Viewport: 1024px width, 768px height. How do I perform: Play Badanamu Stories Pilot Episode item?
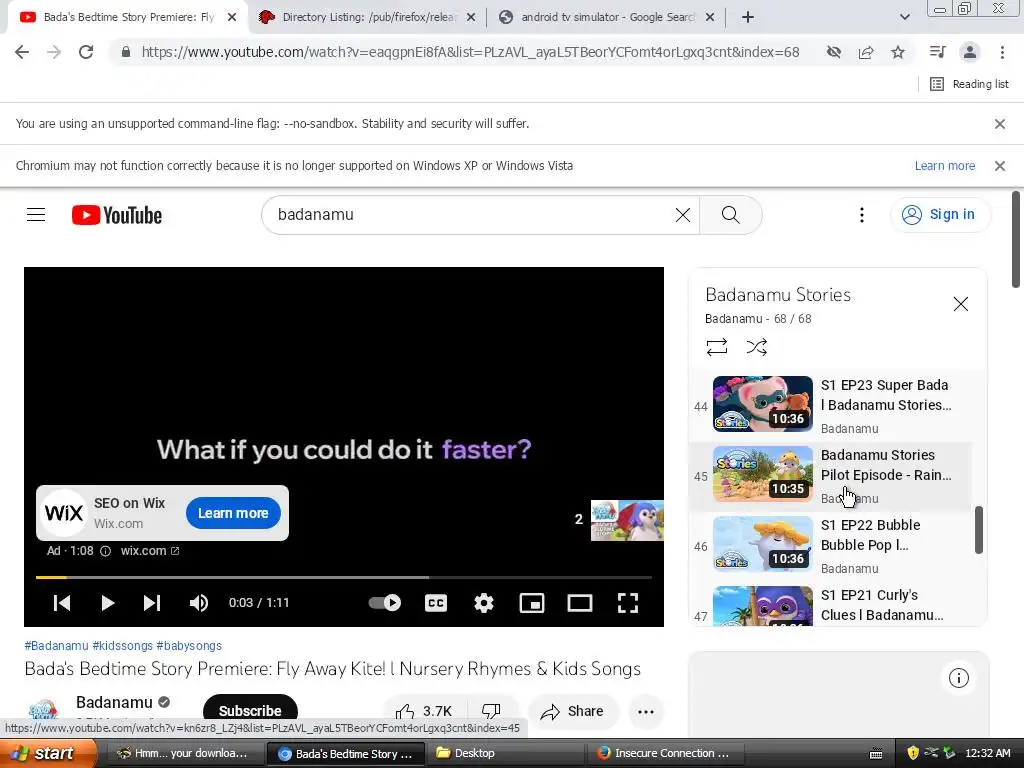831,475
